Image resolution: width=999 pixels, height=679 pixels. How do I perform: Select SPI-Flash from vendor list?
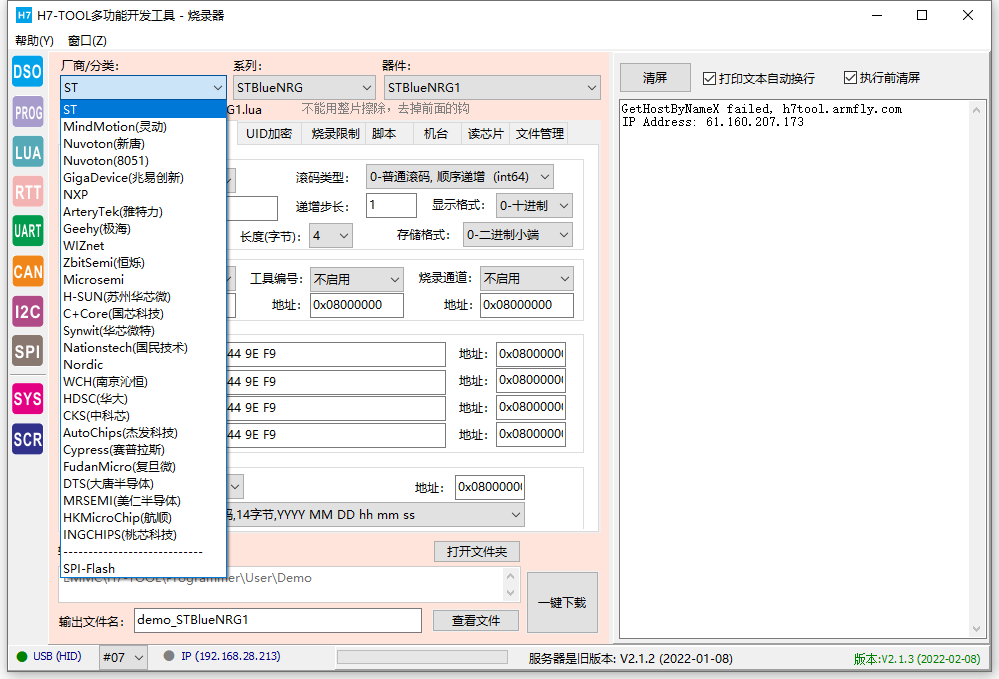pyautogui.click(x=144, y=569)
